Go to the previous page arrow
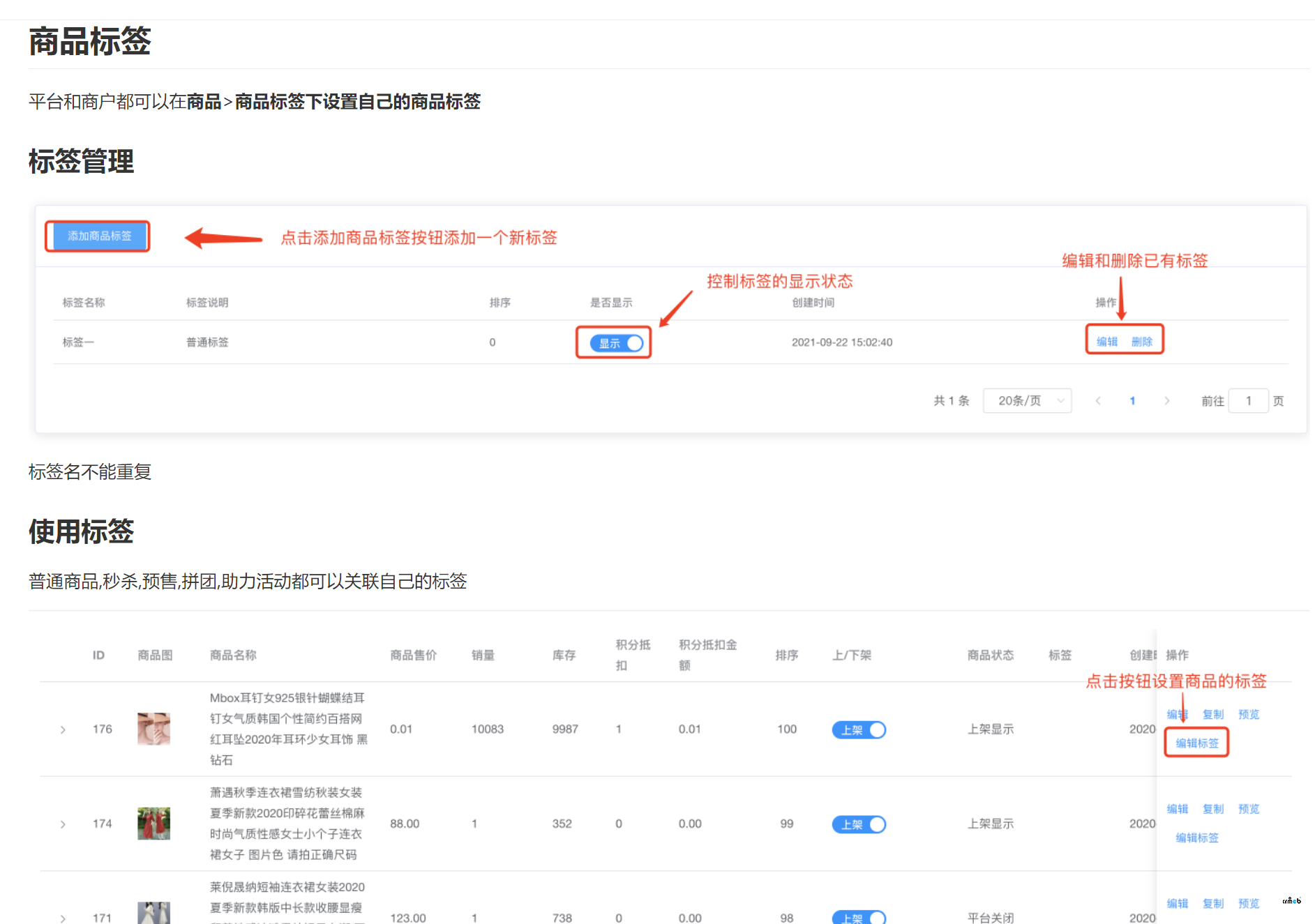 click(1098, 401)
